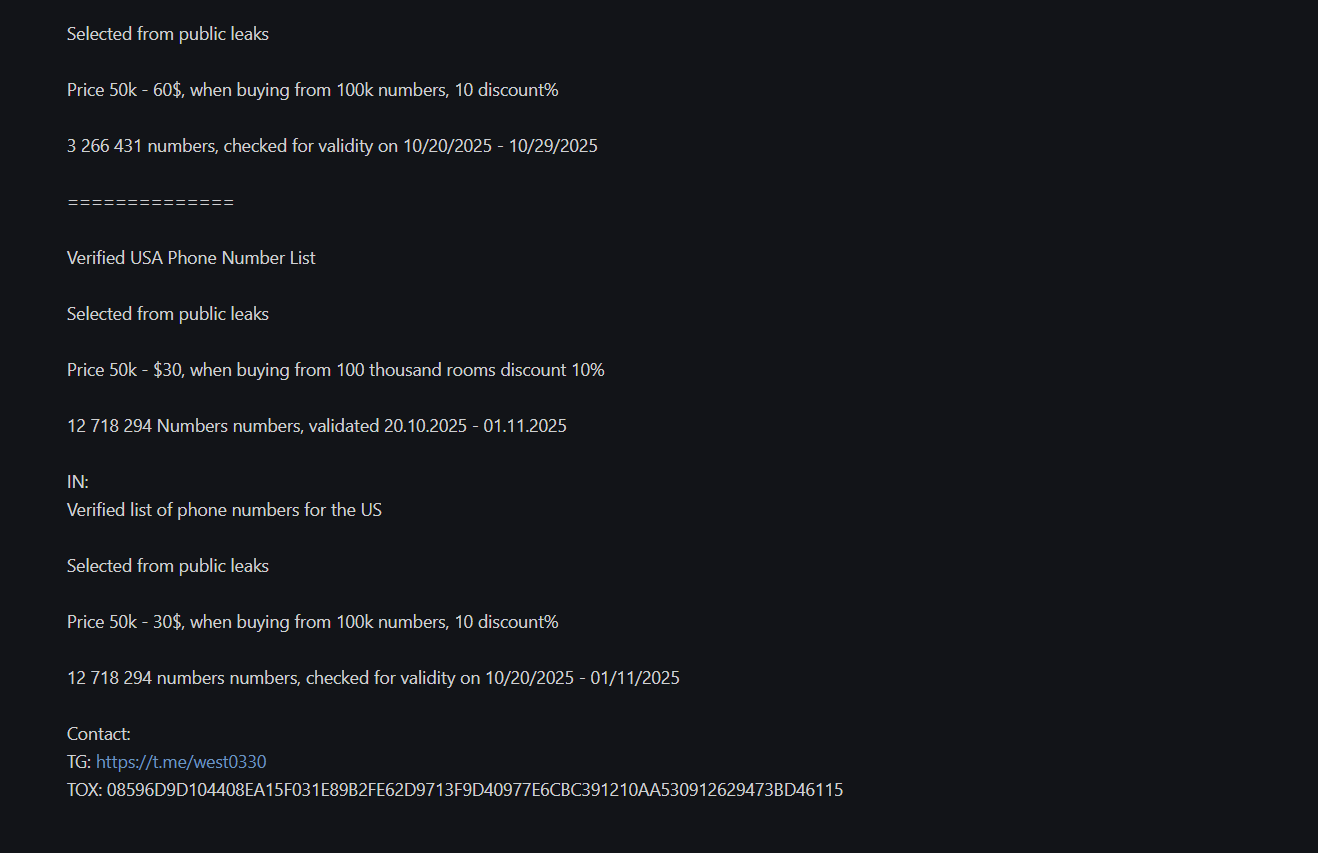Click the "TG:" label before the link

[79, 762]
